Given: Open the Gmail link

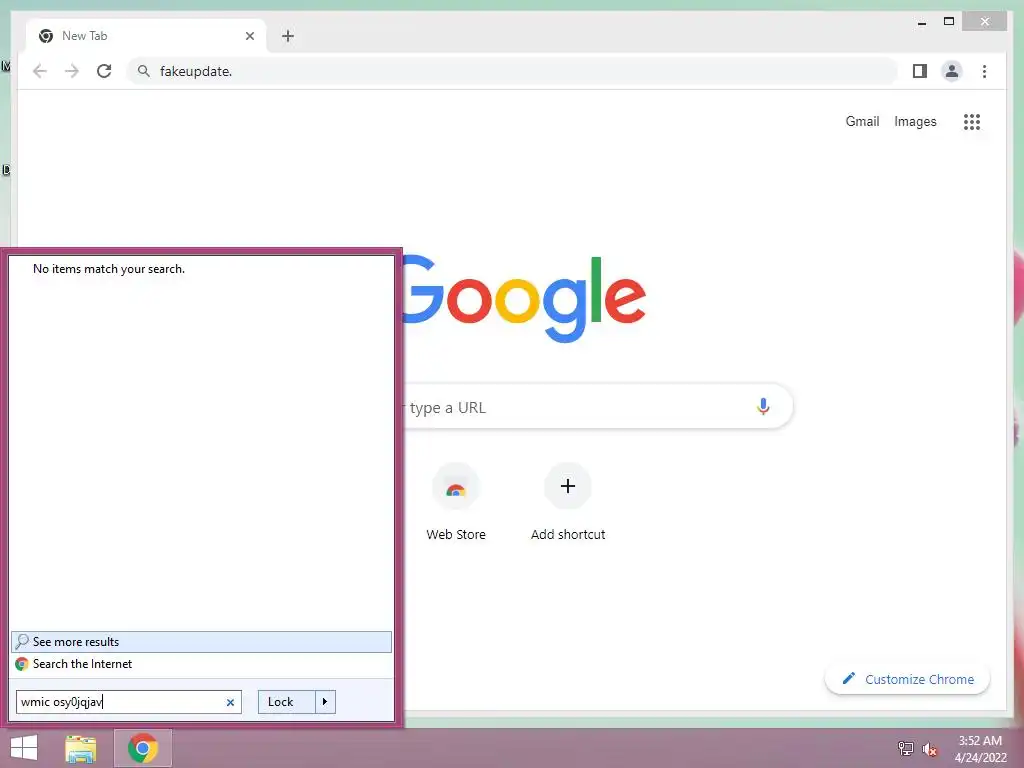Looking at the screenshot, I should [862, 121].
